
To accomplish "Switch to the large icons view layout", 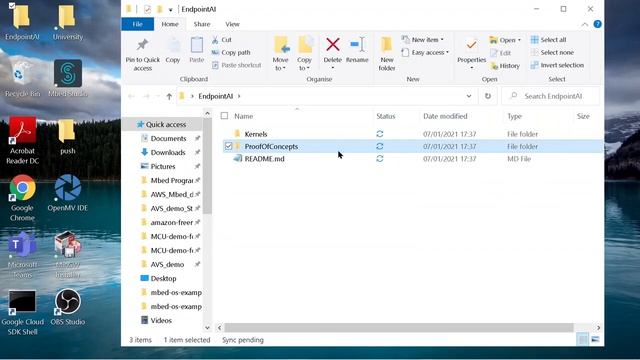I will pos(596,339).
